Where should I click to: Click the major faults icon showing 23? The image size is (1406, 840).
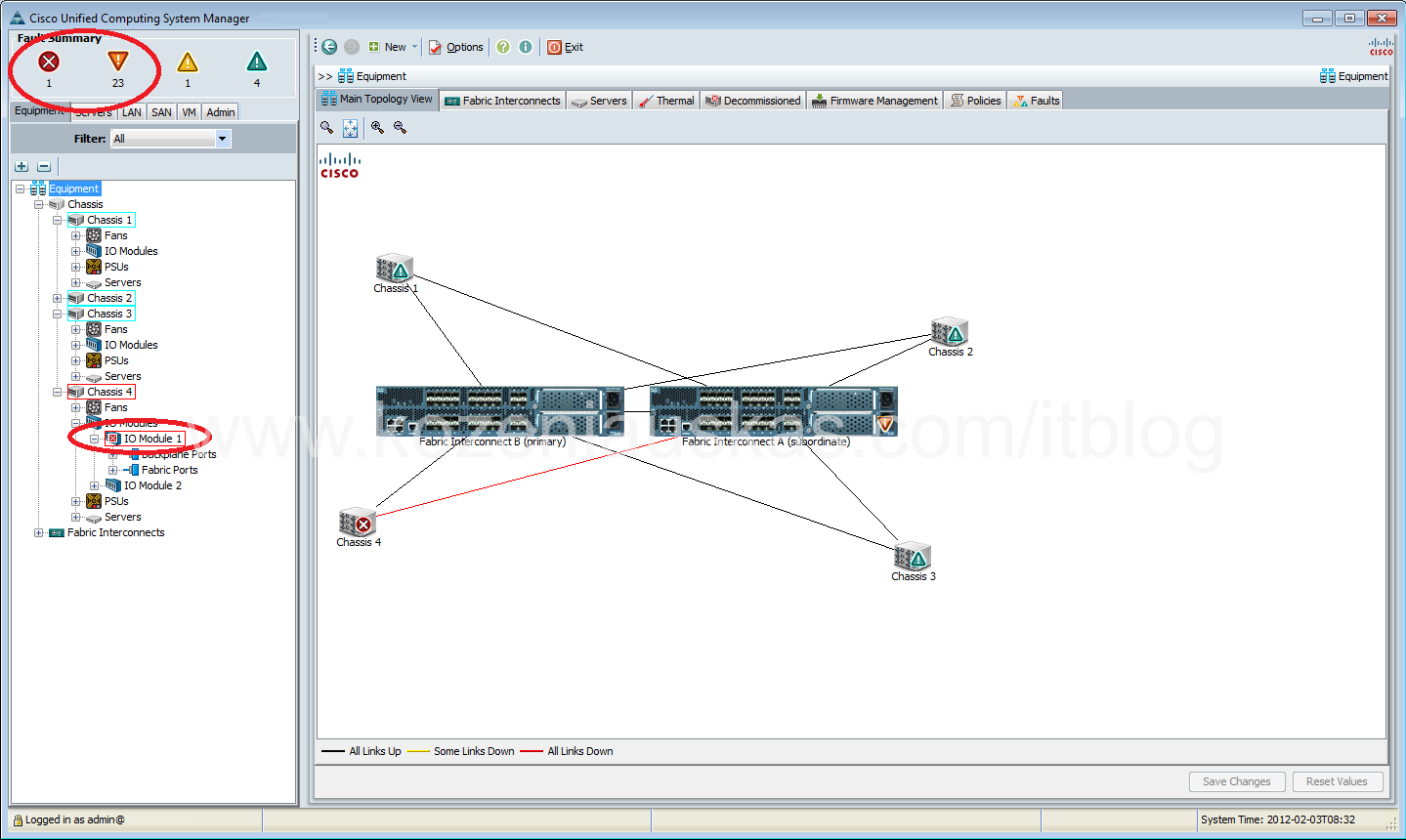point(118,62)
